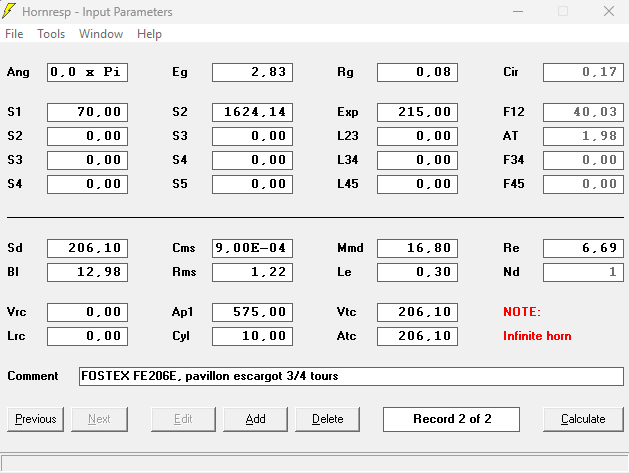Click the Hornresp lightning bolt title icon
Screen dimensions: 629x473
(x=9, y=11)
